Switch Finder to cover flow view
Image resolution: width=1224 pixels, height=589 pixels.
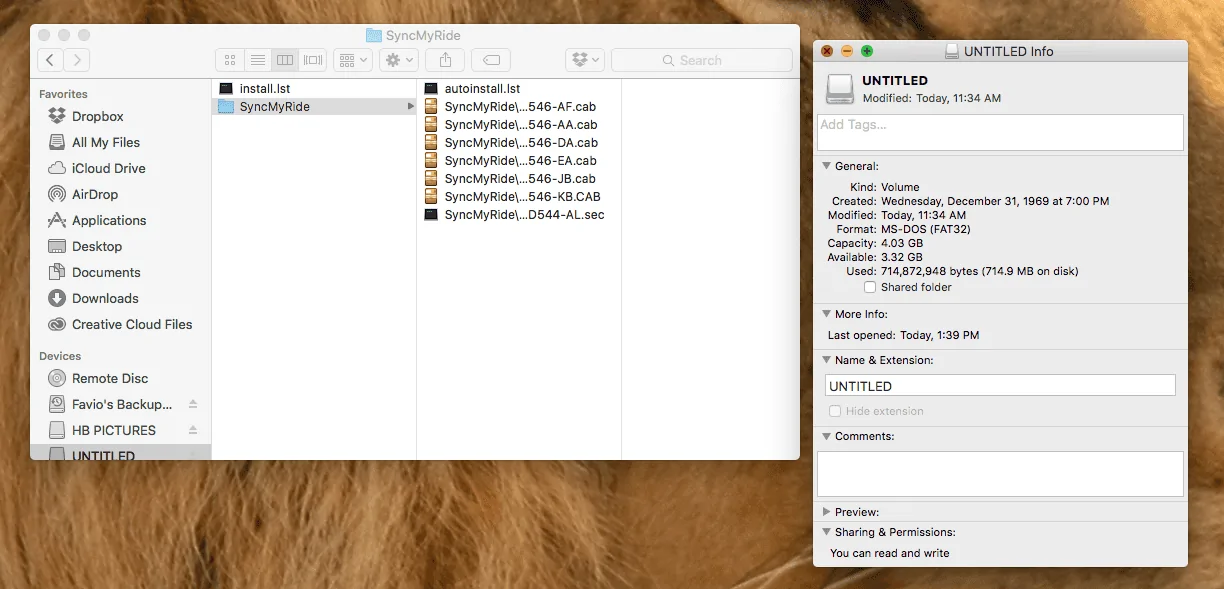coord(313,60)
